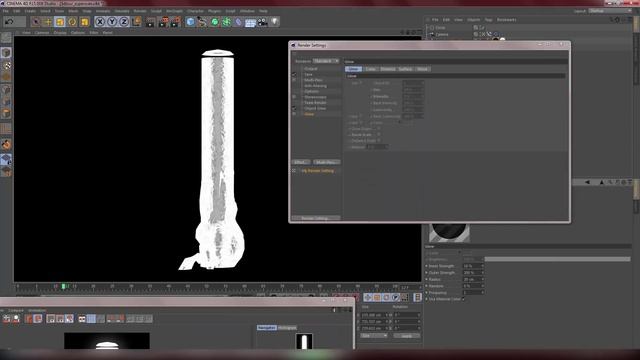The width and height of the screenshot is (640, 360).
Task: Click the Effect... button
Action: [301, 162]
